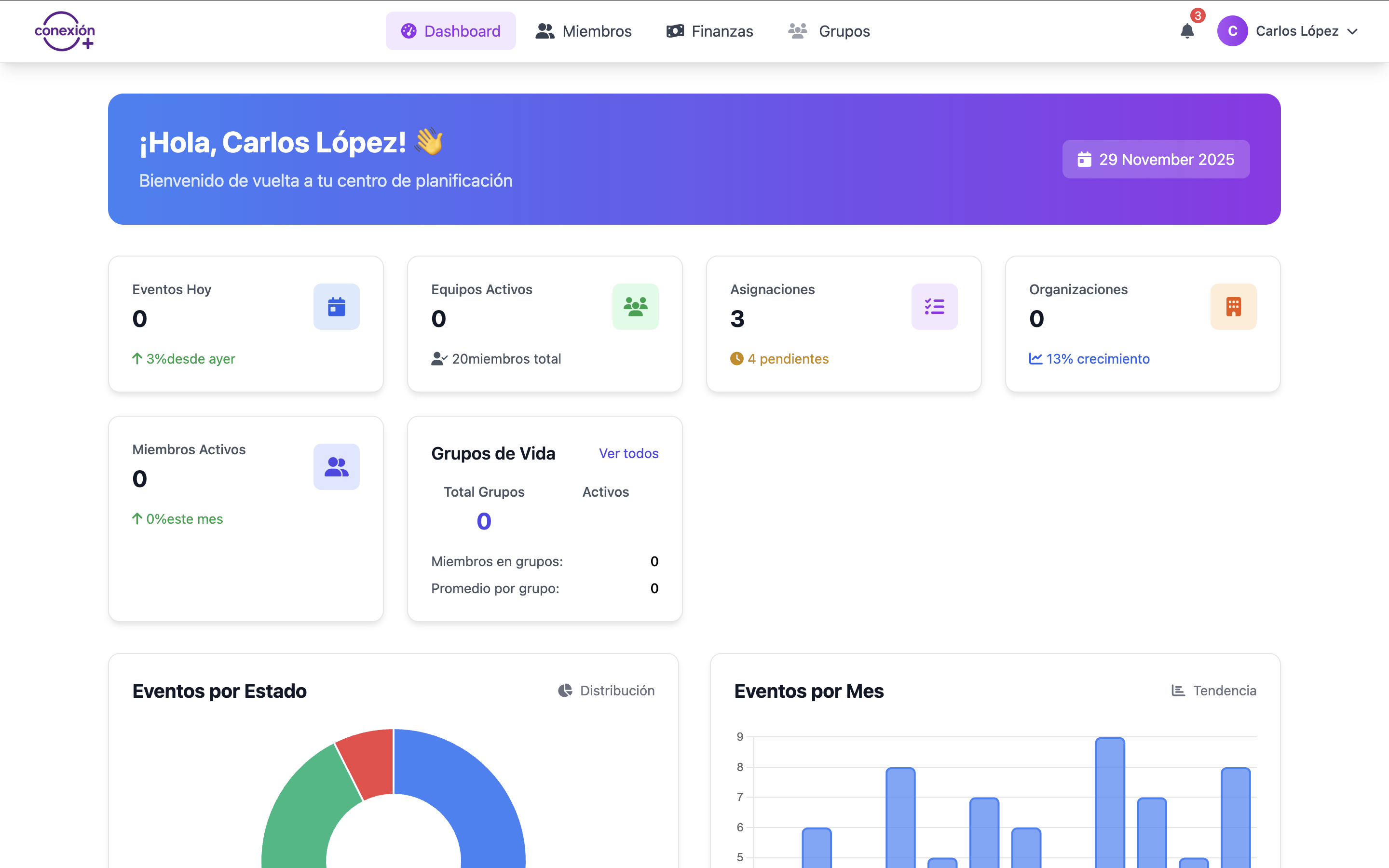1389x868 pixels.
Task: Click the Conexión+ logo
Action: pos(65,31)
